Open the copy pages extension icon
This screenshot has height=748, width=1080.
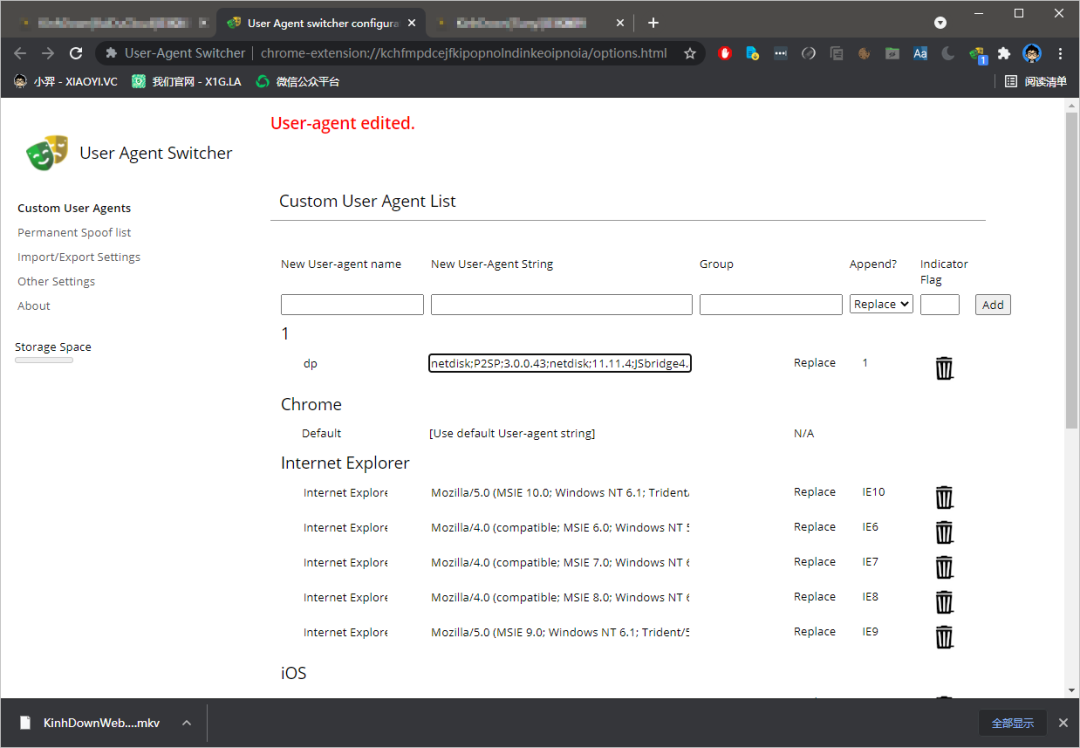coord(836,53)
